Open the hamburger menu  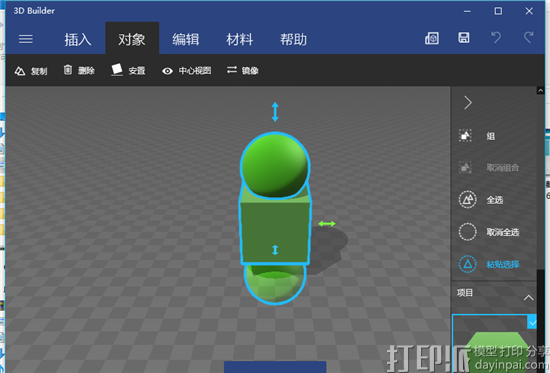point(26,39)
